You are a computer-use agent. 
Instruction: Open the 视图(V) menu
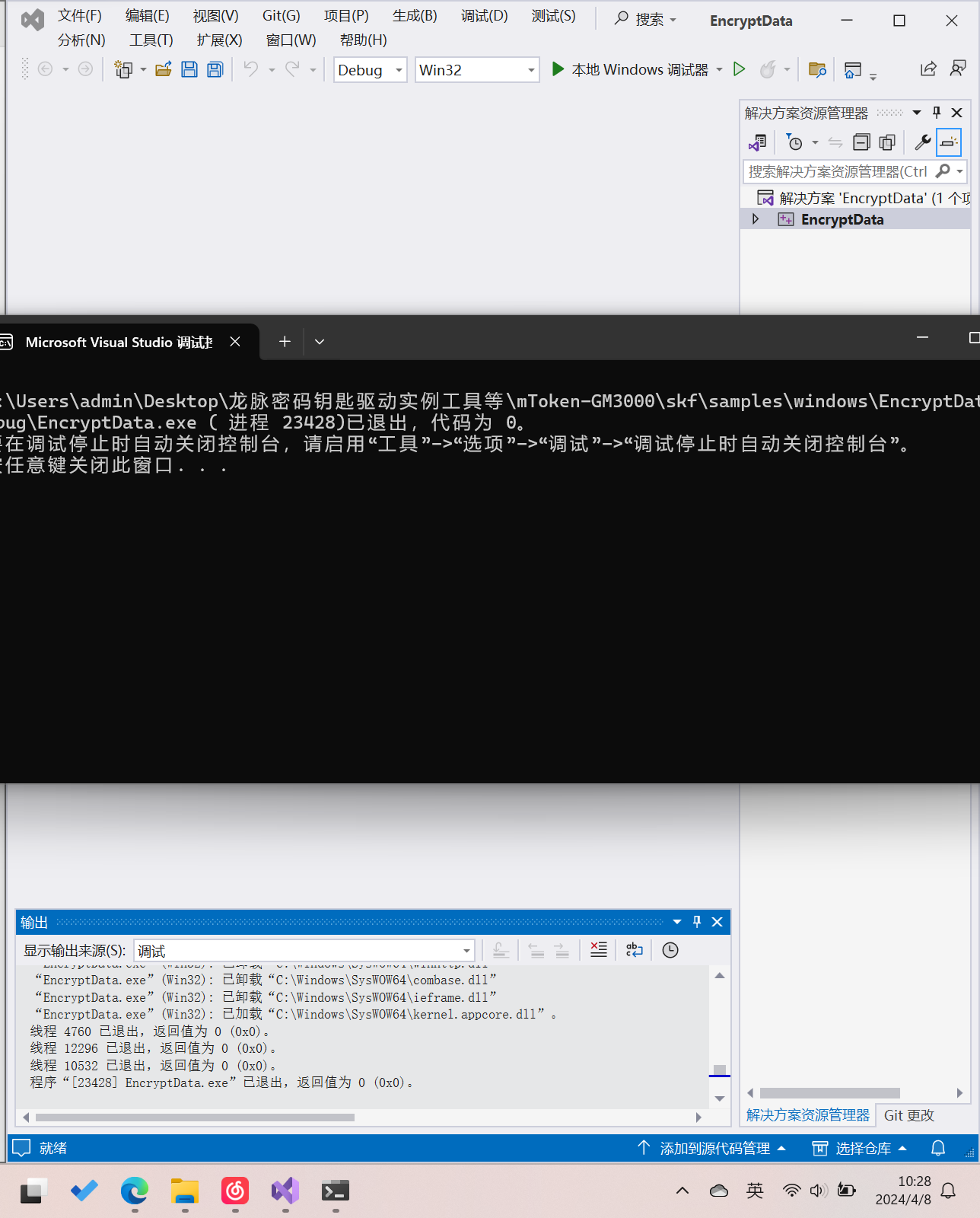(215, 16)
